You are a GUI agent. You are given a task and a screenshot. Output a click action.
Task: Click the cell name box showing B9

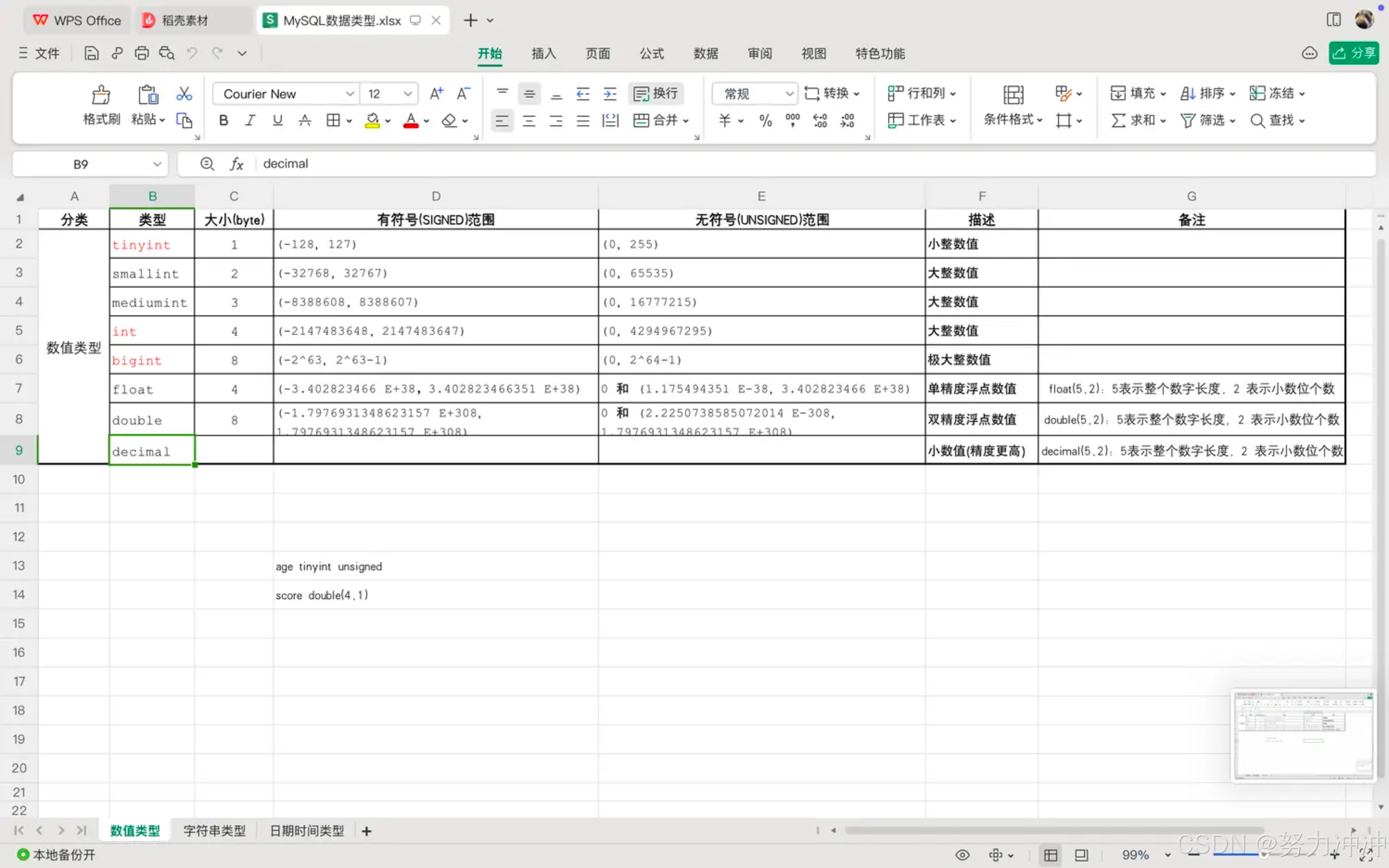point(81,164)
